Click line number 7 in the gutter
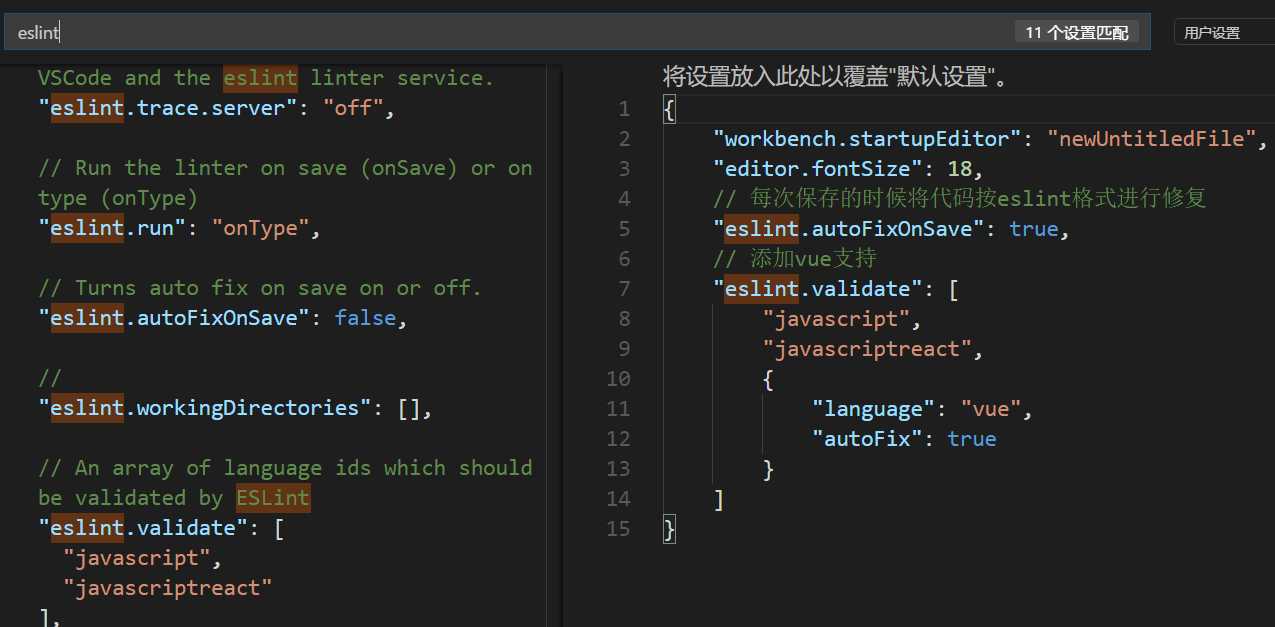 click(624, 288)
